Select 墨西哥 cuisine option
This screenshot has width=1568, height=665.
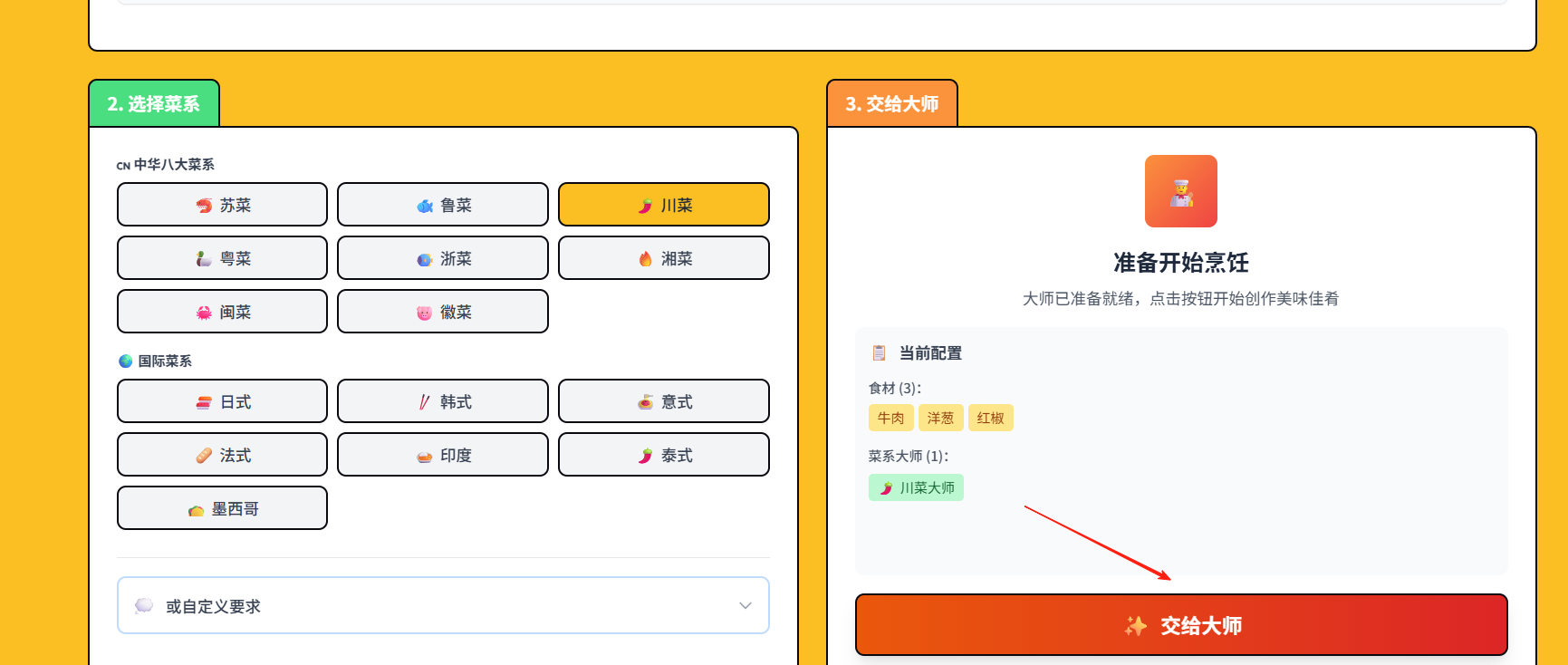(222, 508)
